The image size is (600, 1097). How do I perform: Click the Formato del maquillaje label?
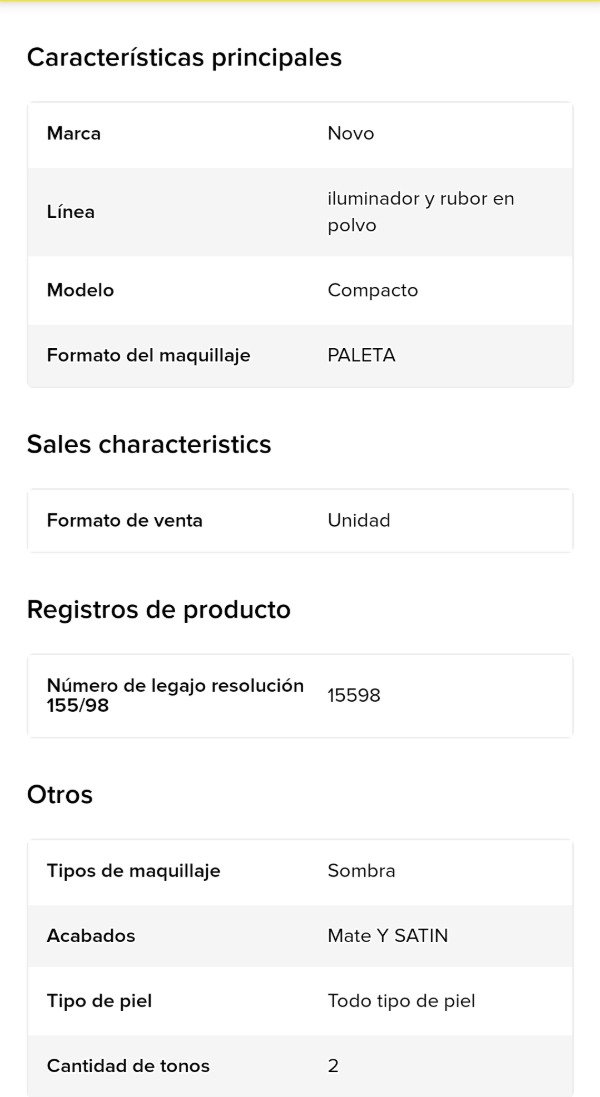[148, 356]
